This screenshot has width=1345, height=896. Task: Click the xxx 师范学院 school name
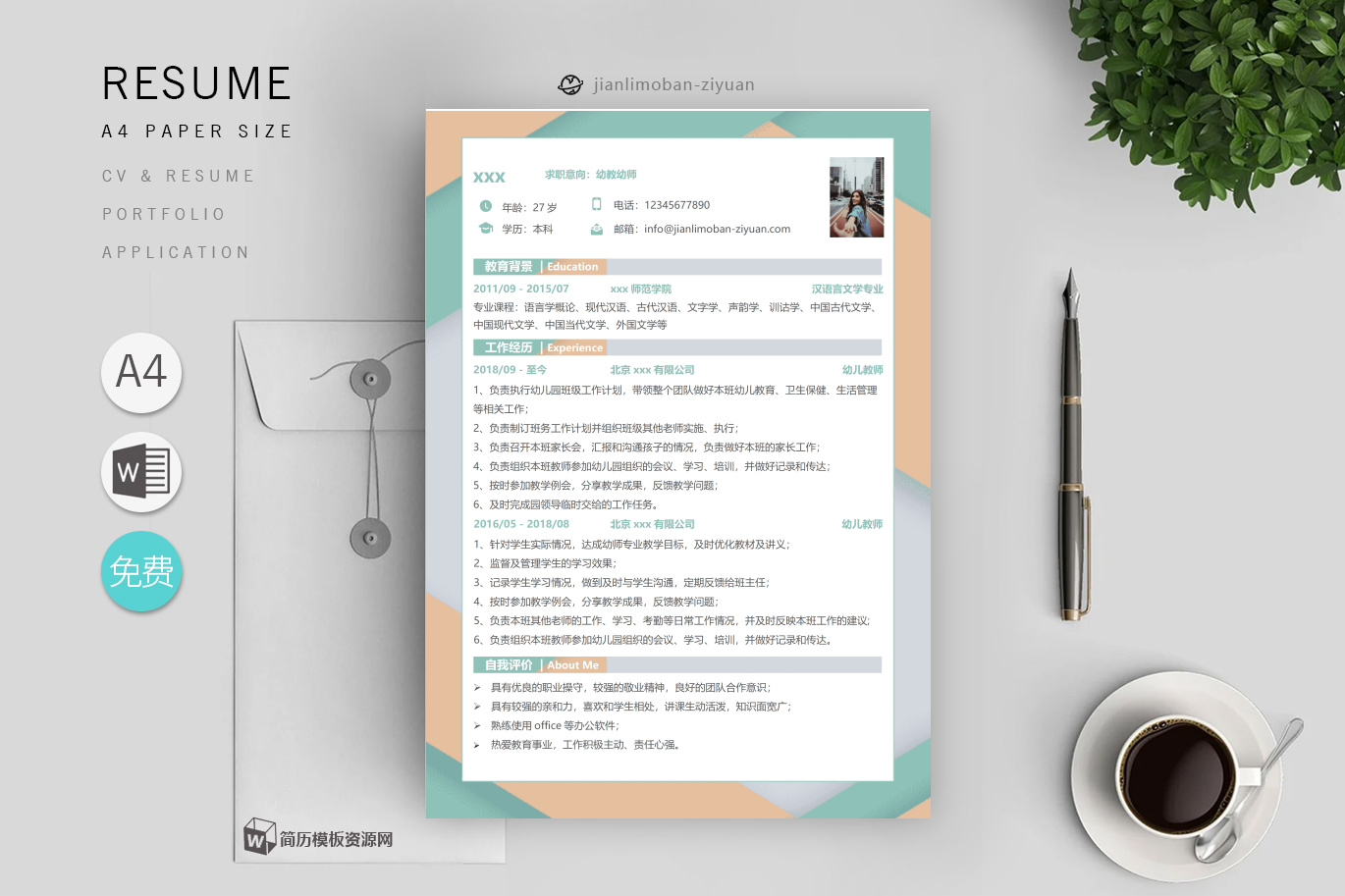point(640,289)
